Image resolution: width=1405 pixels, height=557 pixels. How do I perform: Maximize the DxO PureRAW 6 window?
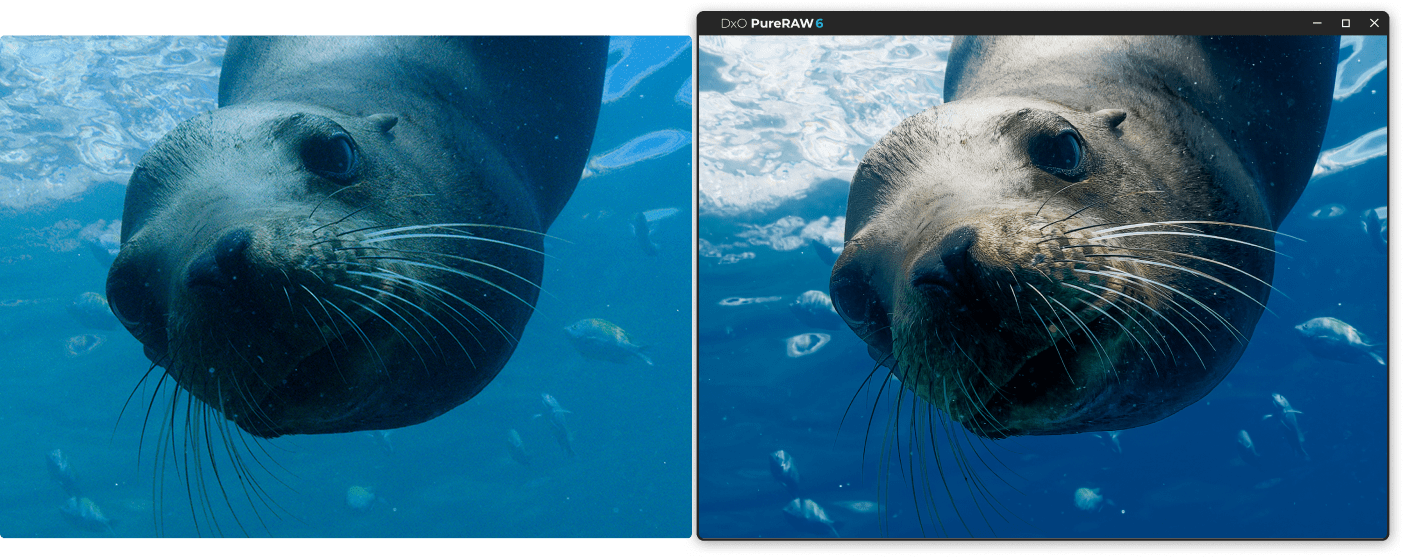coord(1346,23)
